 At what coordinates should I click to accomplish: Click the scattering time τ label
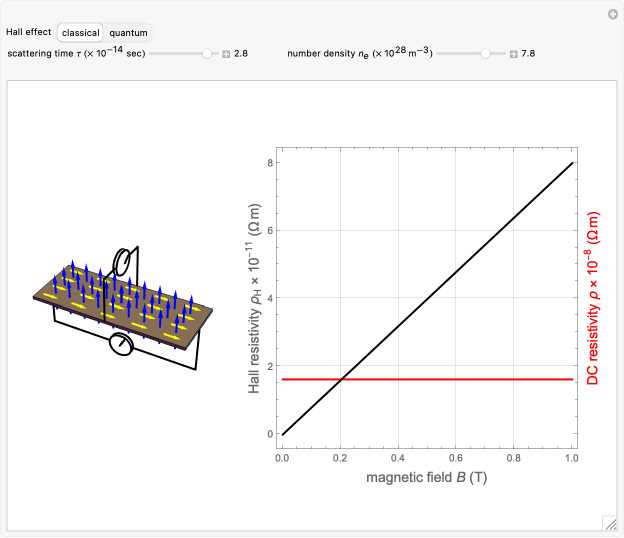point(76,52)
